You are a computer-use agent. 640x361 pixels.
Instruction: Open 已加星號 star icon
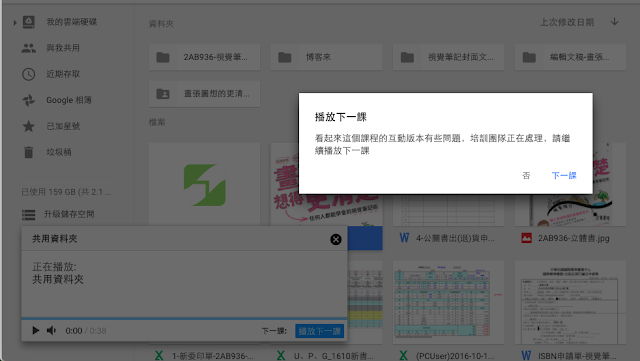(29, 126)
